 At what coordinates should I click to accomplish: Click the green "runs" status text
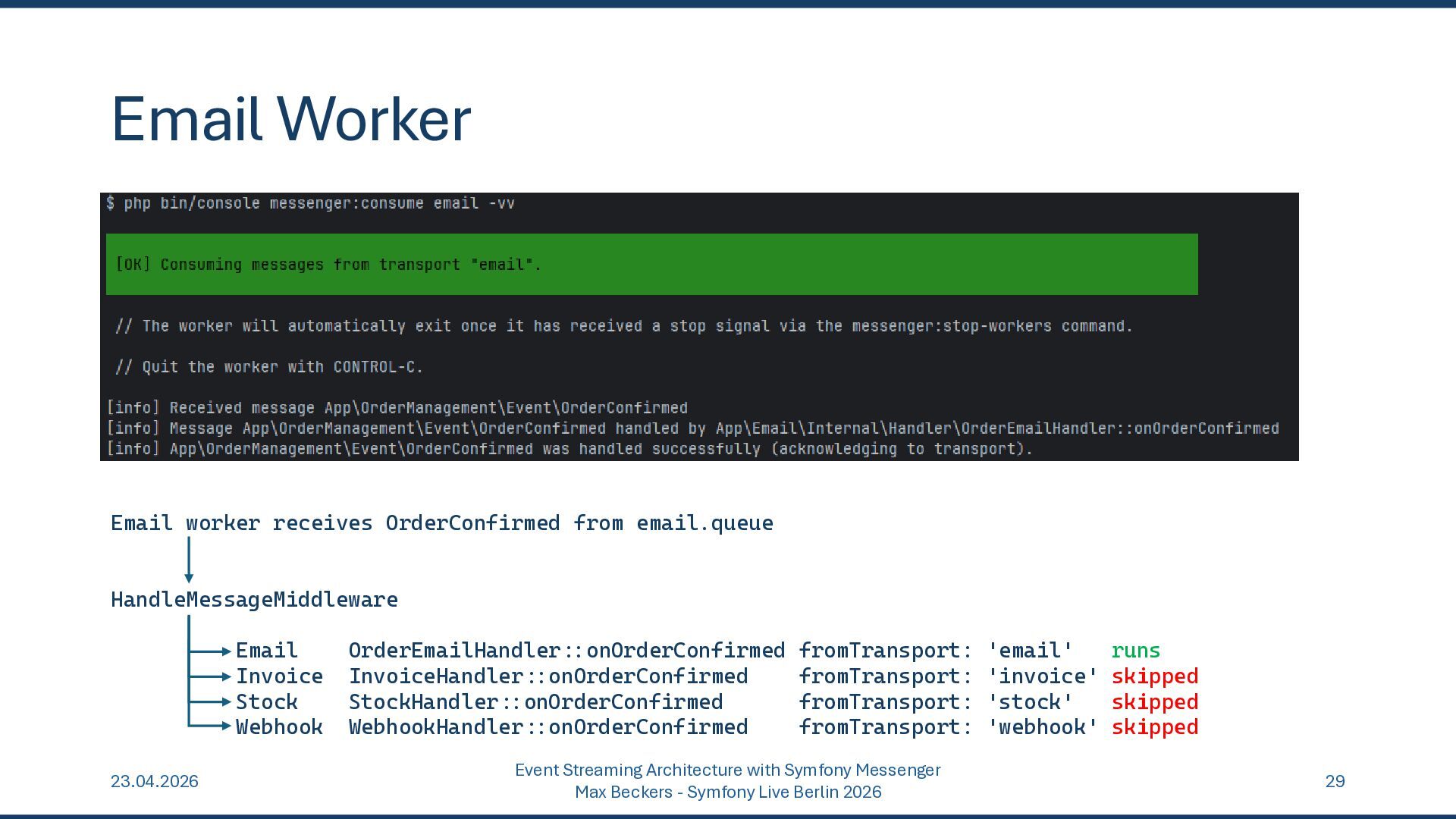[x=1135, y=651]
